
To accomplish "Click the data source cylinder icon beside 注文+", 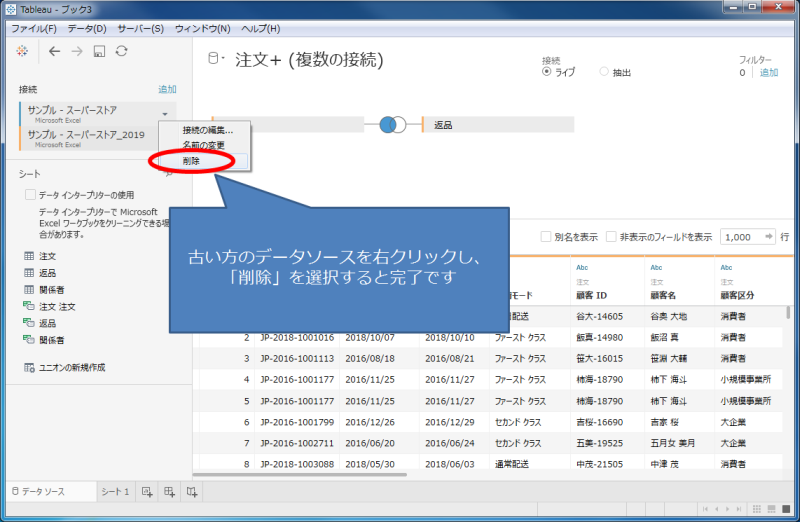I will (x=213, y=59).
